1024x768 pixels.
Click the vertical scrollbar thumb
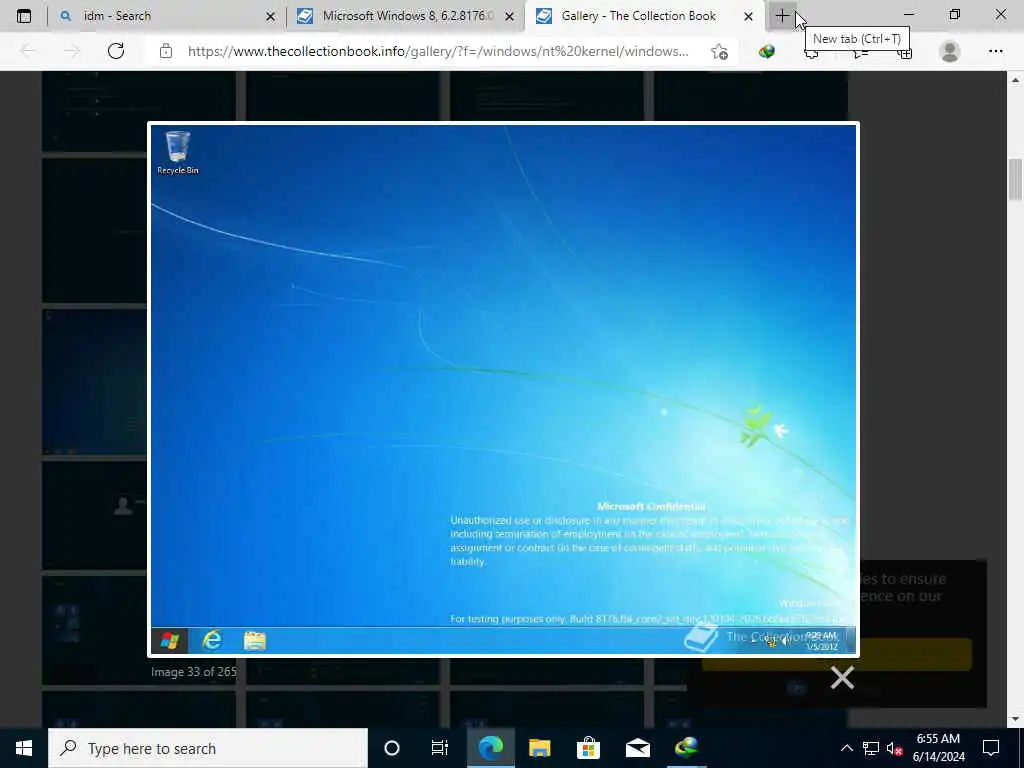pos(1015,180)
